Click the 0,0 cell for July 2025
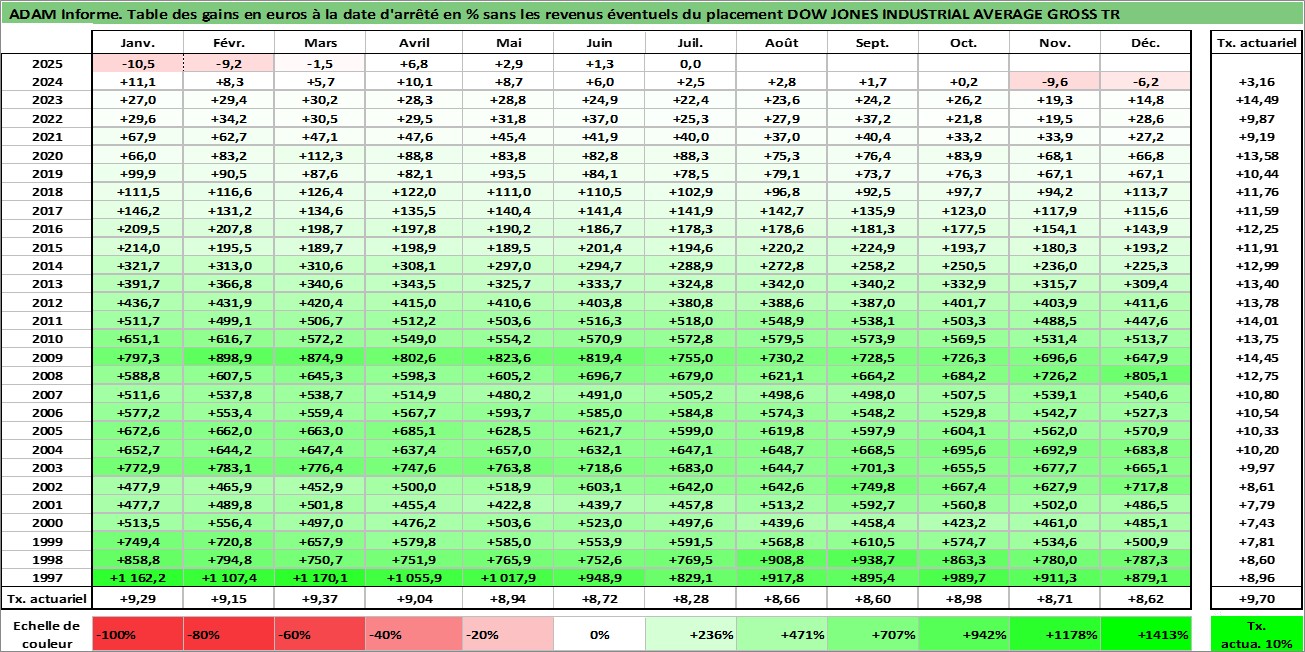Image resolution: width=1305 pixels, height=652 pixels. 691,63
